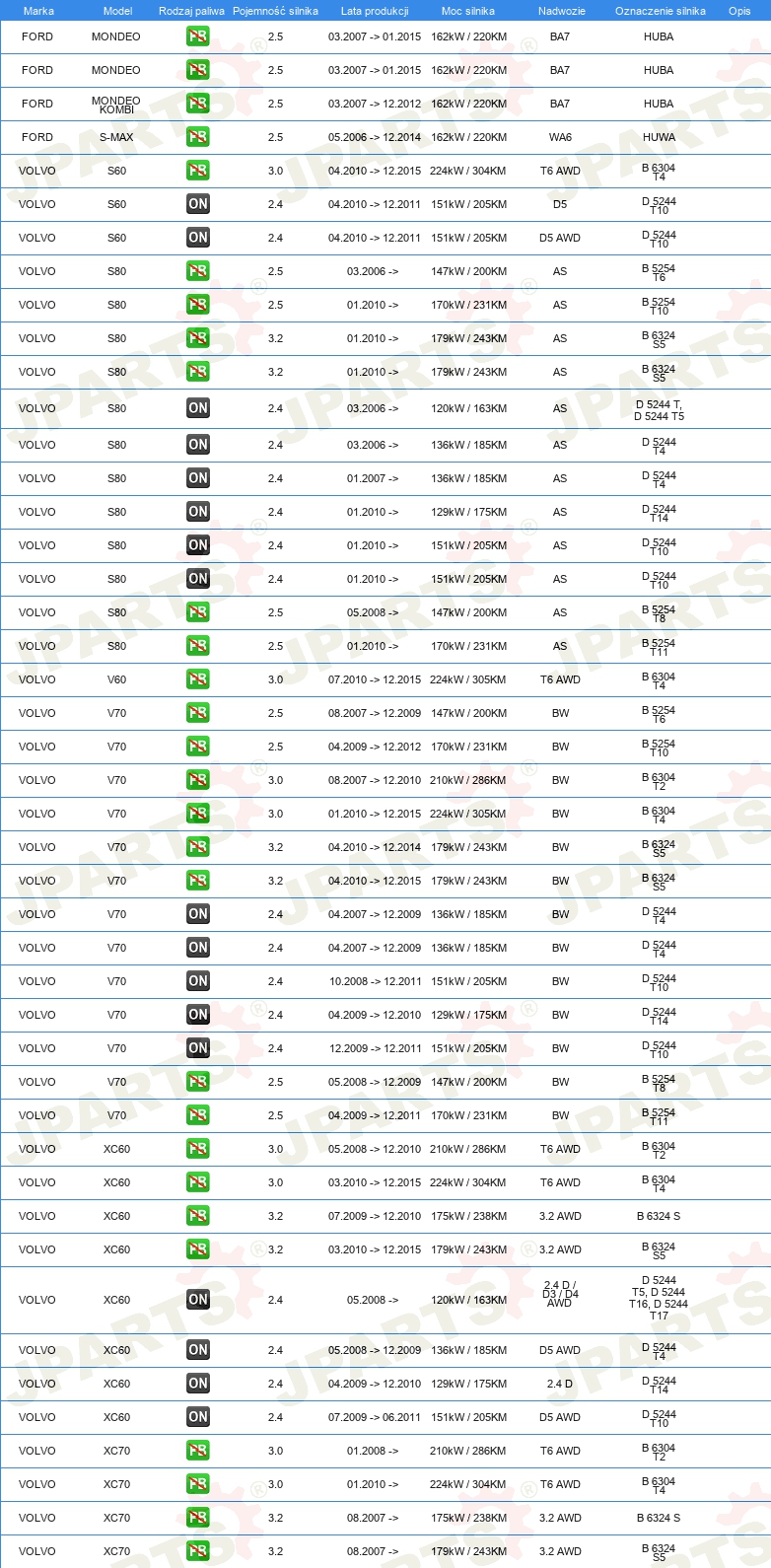This screenshot has width=771, height=1568.
Task: Select production years '04.2009 -> 12.2012' in V70 row
Action: point(375,747)
